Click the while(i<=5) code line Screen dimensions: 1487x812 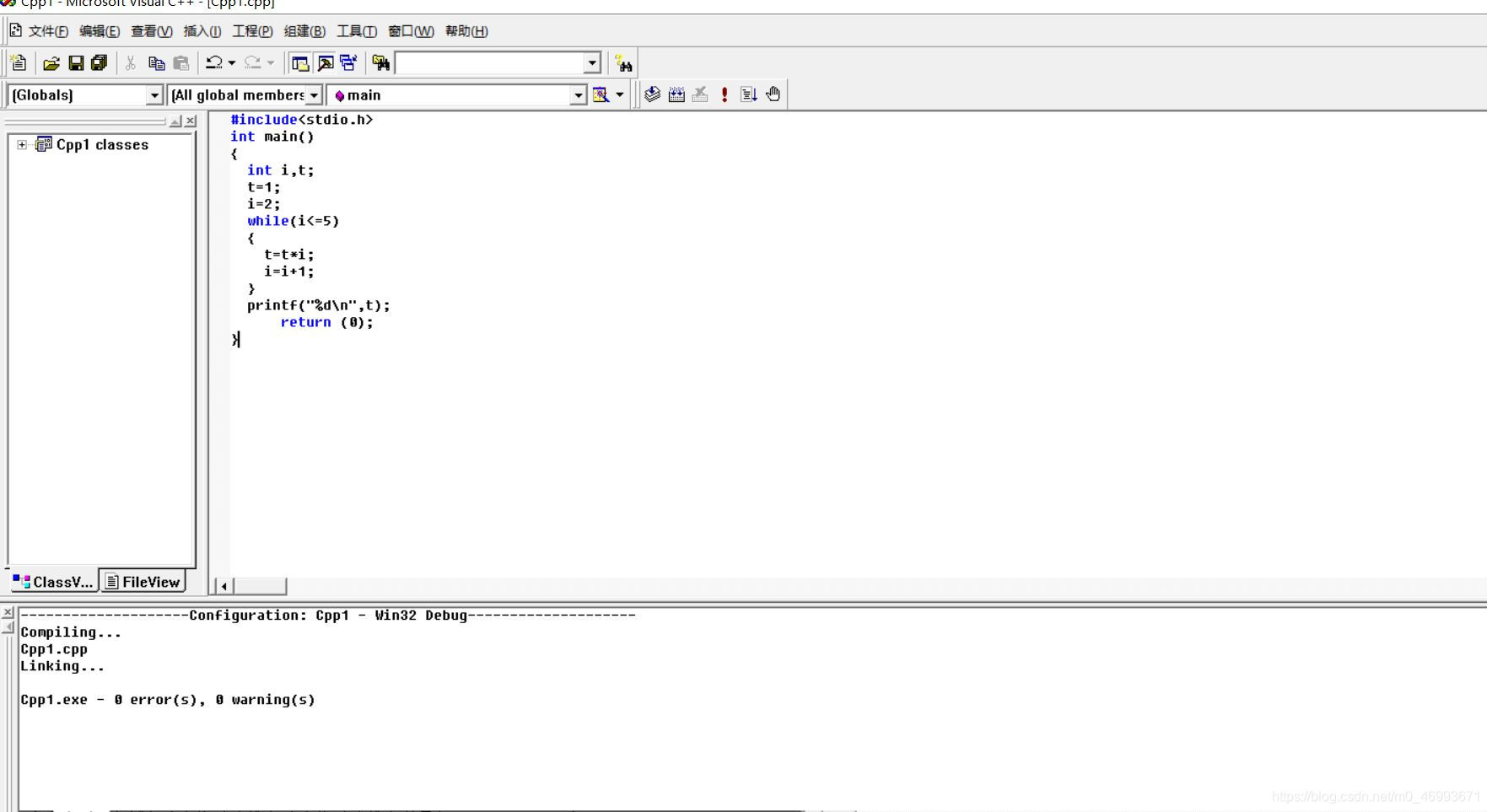pyautogui.click(x=294, y=221)
